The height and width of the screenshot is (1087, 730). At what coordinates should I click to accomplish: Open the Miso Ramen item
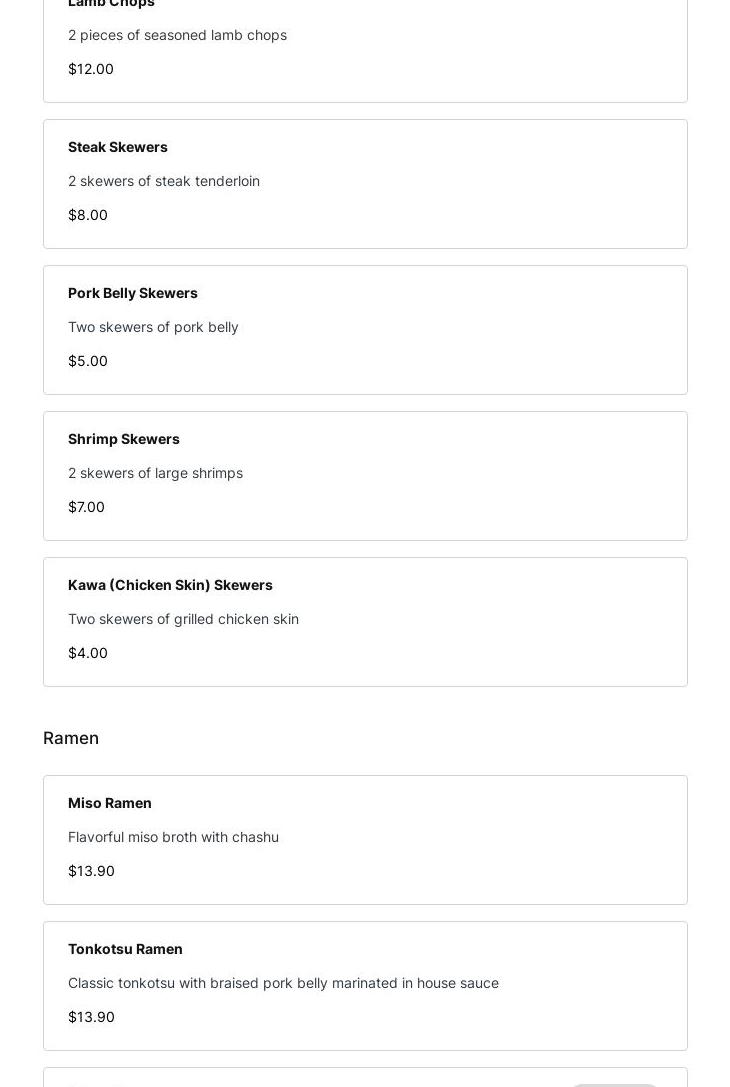pyautogui.click(x=365, y=840)
